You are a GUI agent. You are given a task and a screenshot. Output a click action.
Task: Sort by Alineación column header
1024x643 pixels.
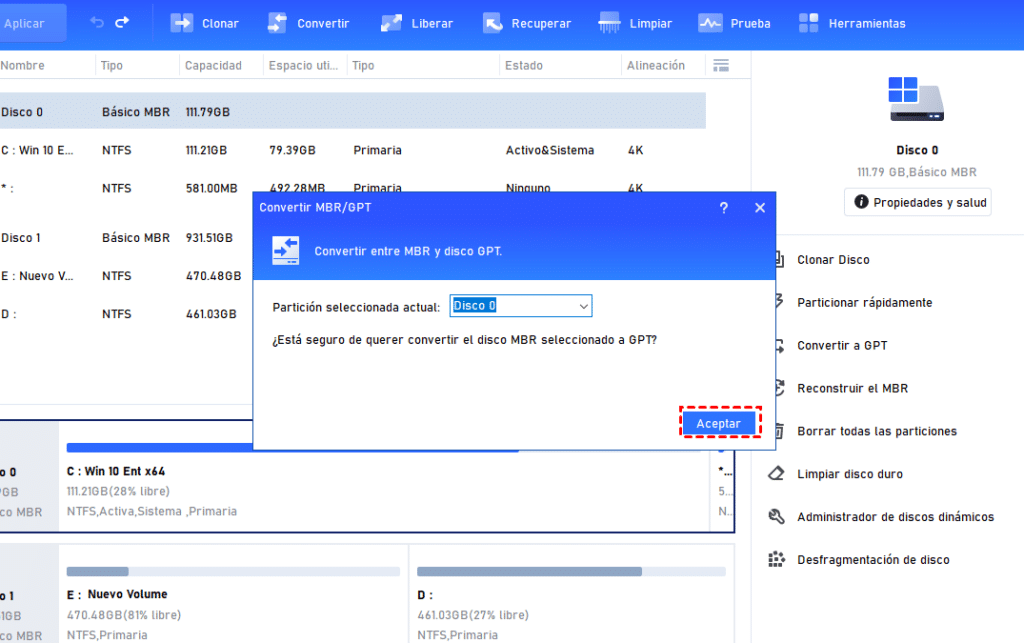(656, 65)
